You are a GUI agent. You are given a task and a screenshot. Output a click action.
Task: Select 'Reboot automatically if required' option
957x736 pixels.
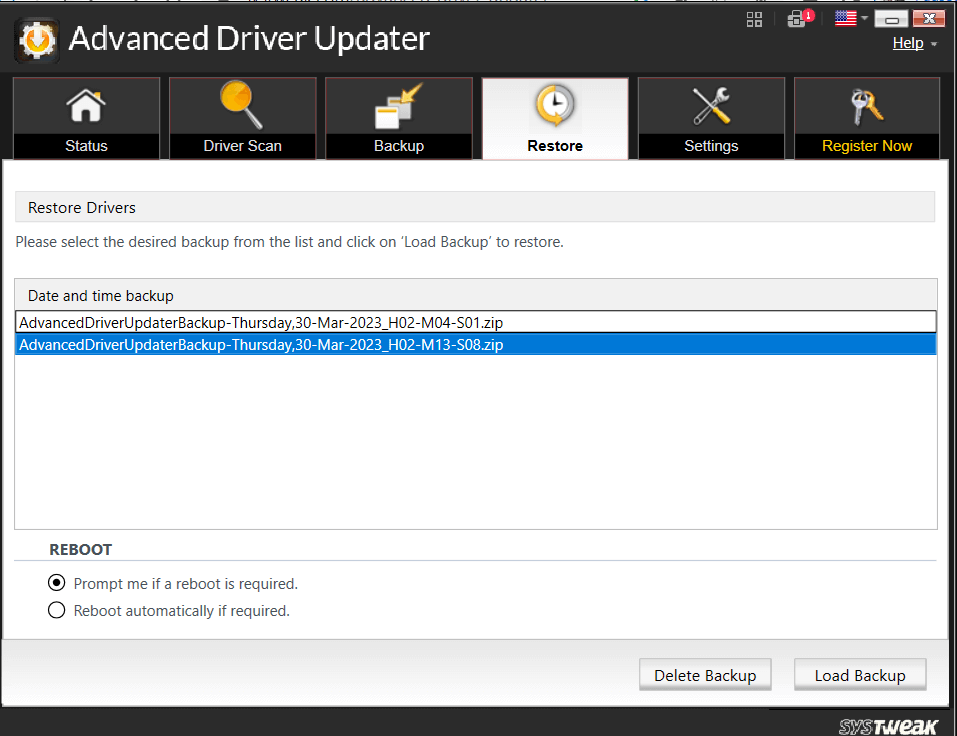coord(57,610)
